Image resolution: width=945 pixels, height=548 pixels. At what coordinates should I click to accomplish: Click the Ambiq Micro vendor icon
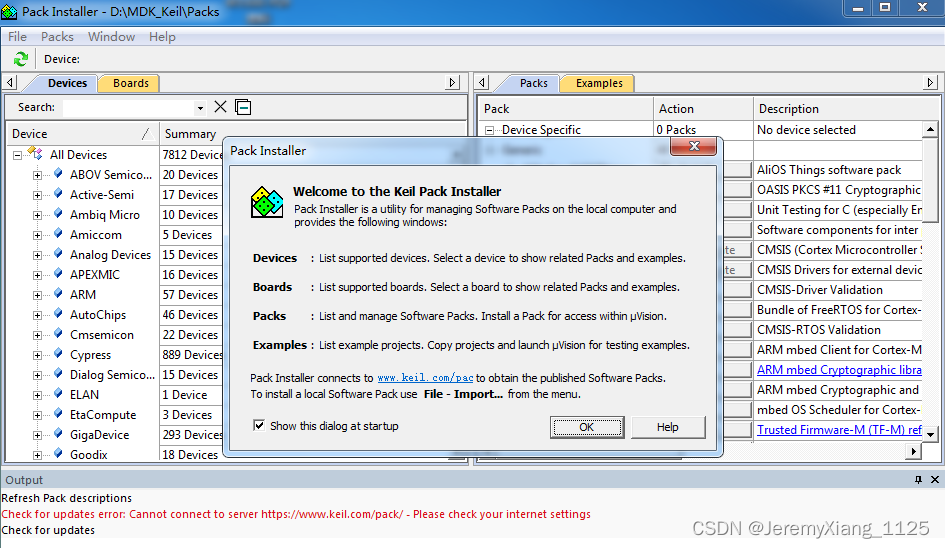(x=58, y=214)
